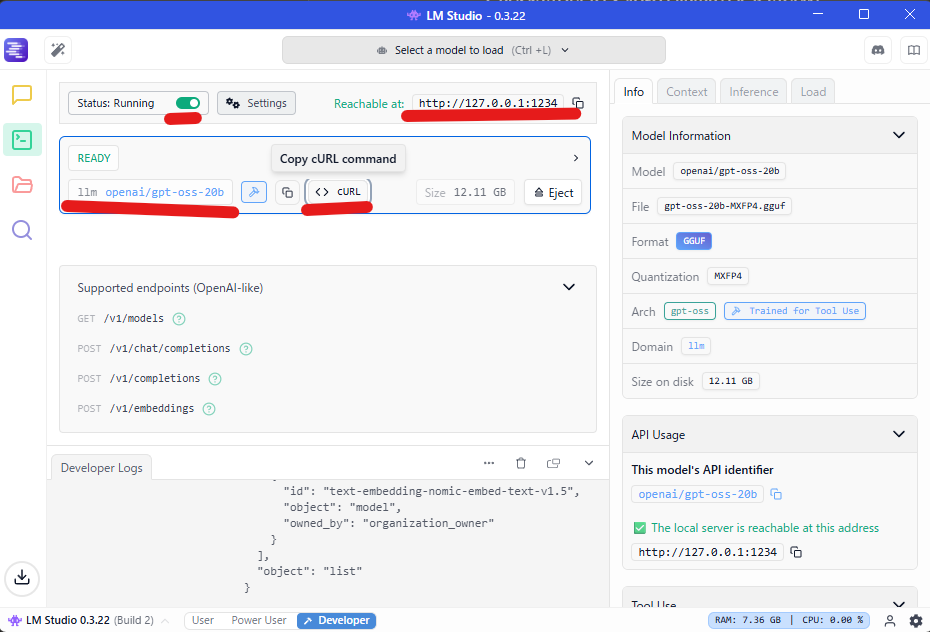
Task: Switch to Power User mode
Action: pos(258,620)
